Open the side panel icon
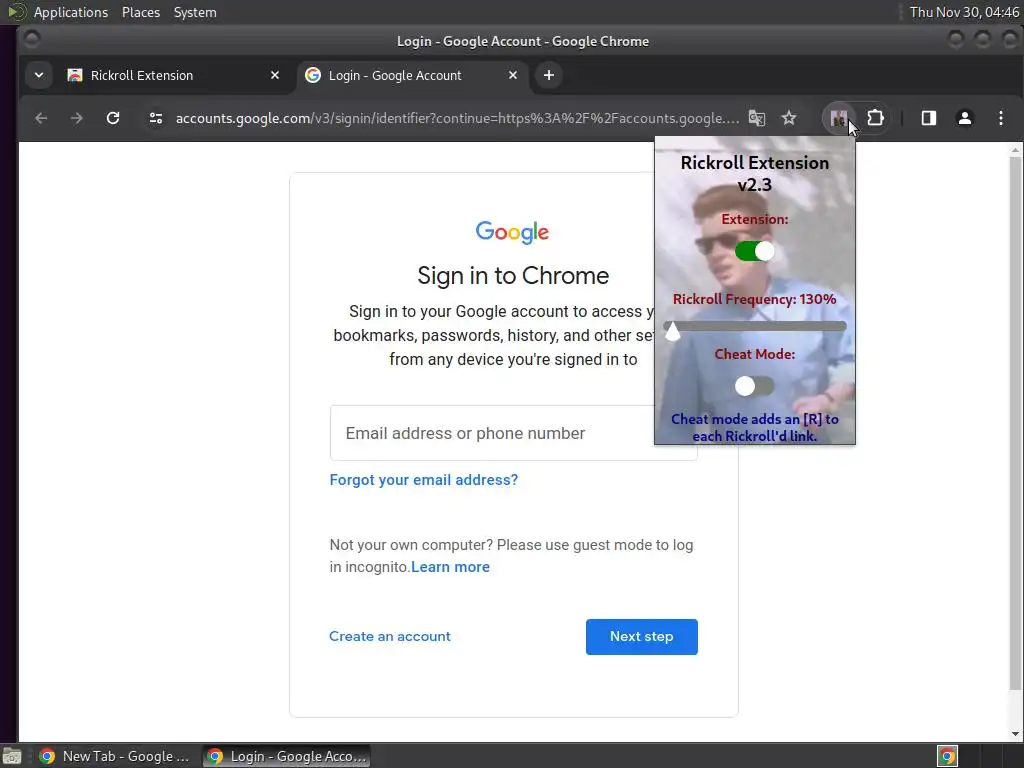Image resolution: width=1024 pixels, height=768 pixels. click(x=929, y=118)
